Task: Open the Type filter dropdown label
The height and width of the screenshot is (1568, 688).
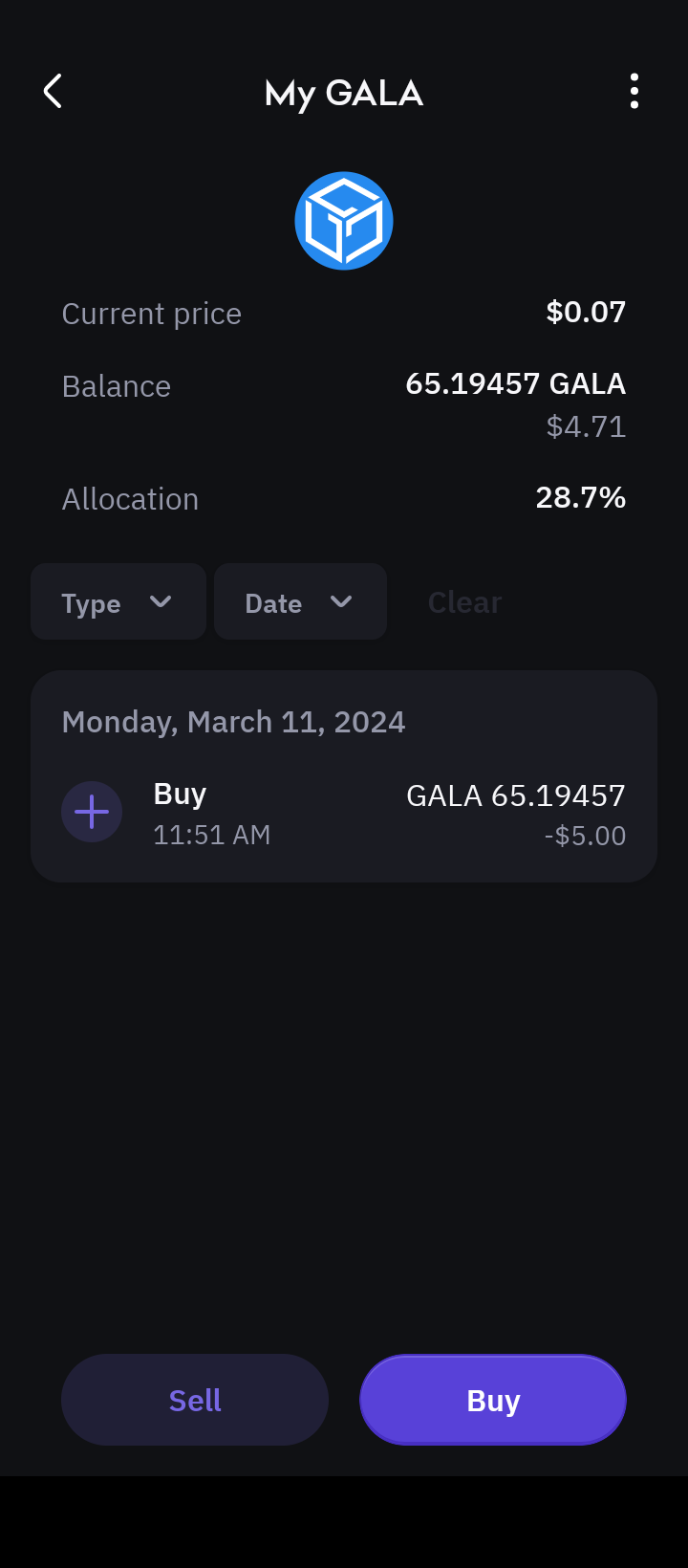Action: 91,603
